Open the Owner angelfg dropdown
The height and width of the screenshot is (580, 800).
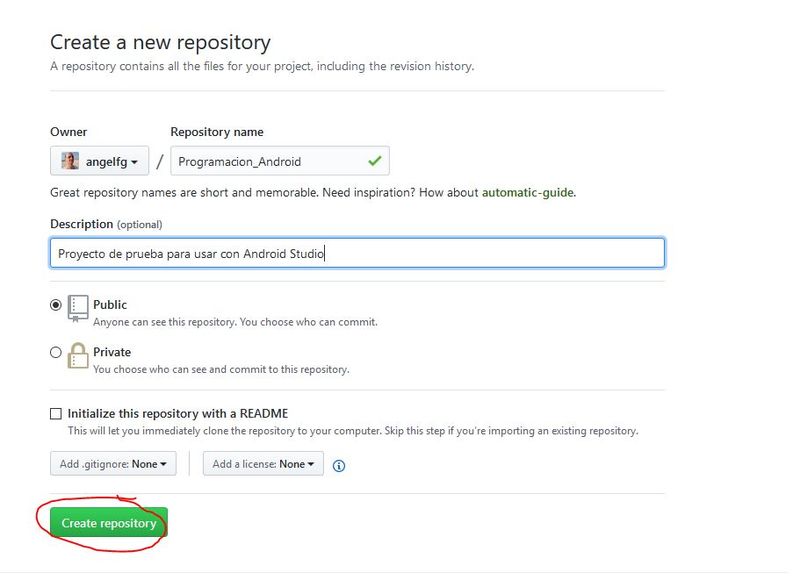click(x=99, y=161)
